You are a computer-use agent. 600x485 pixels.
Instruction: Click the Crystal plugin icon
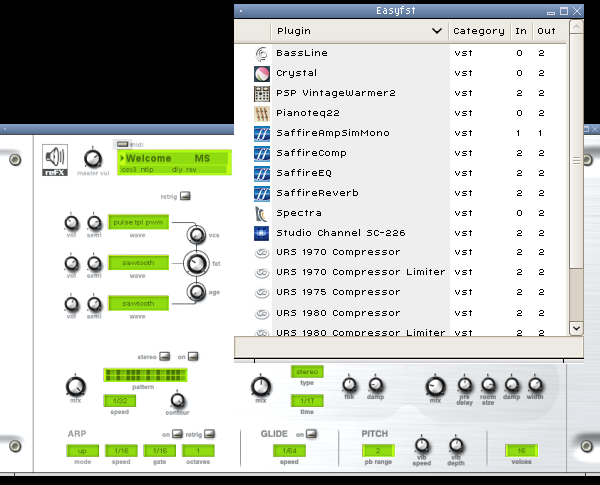[x=262, y=74]
